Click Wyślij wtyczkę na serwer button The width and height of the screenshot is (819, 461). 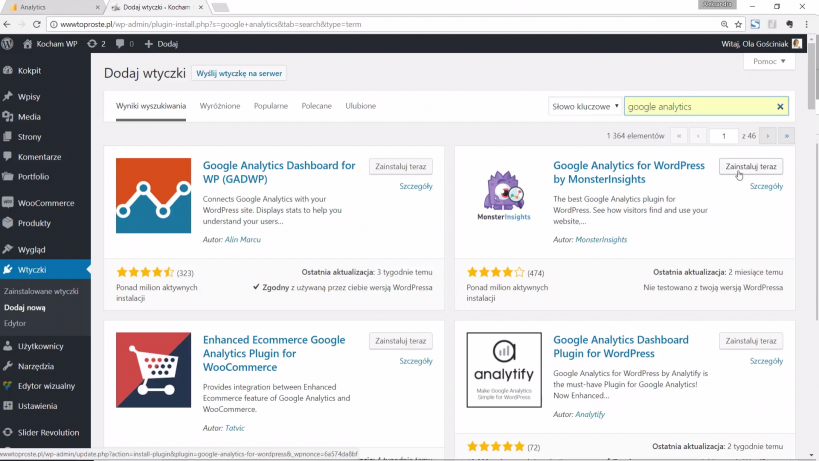coord(239,74)
